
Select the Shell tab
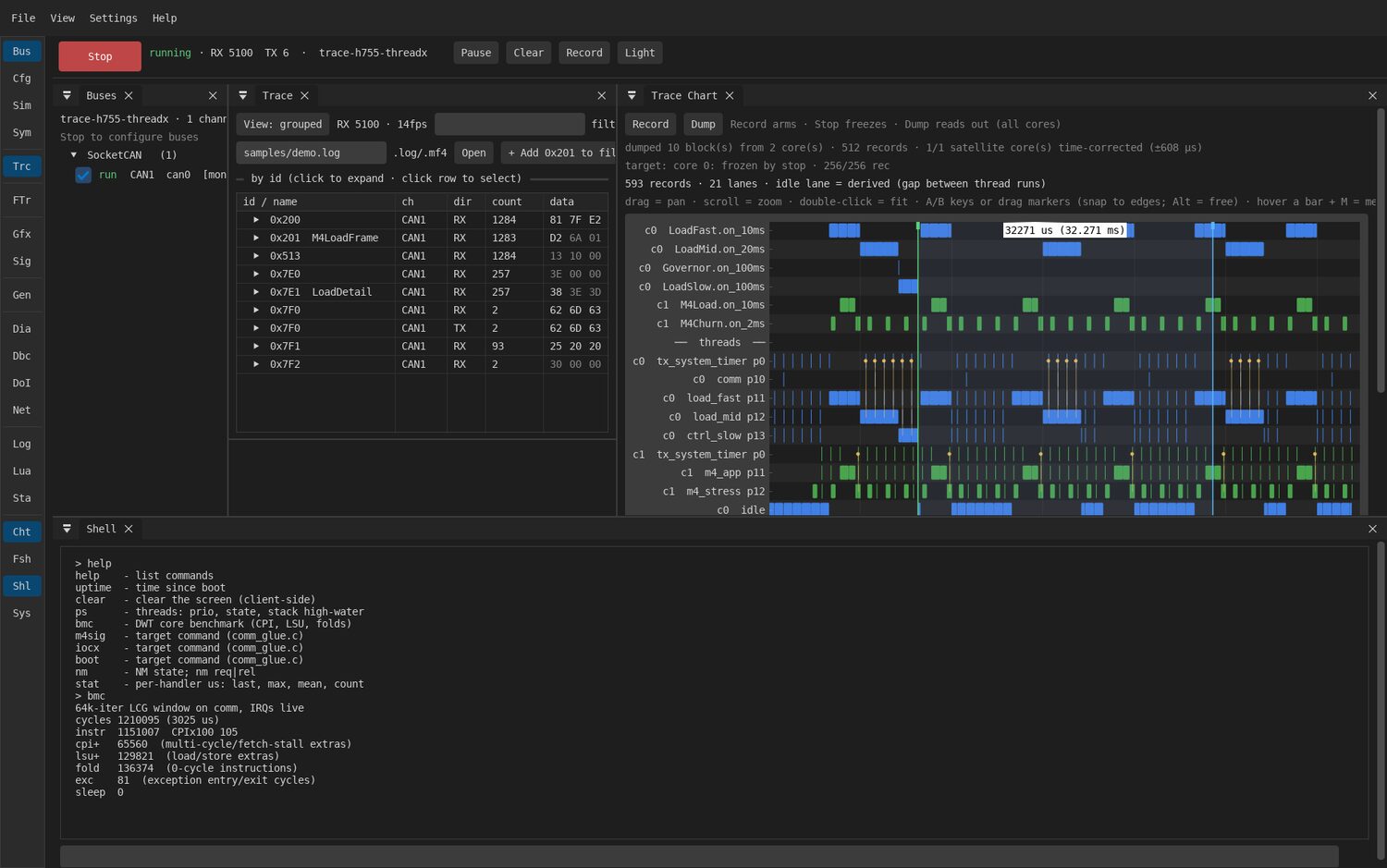[101, 529]
